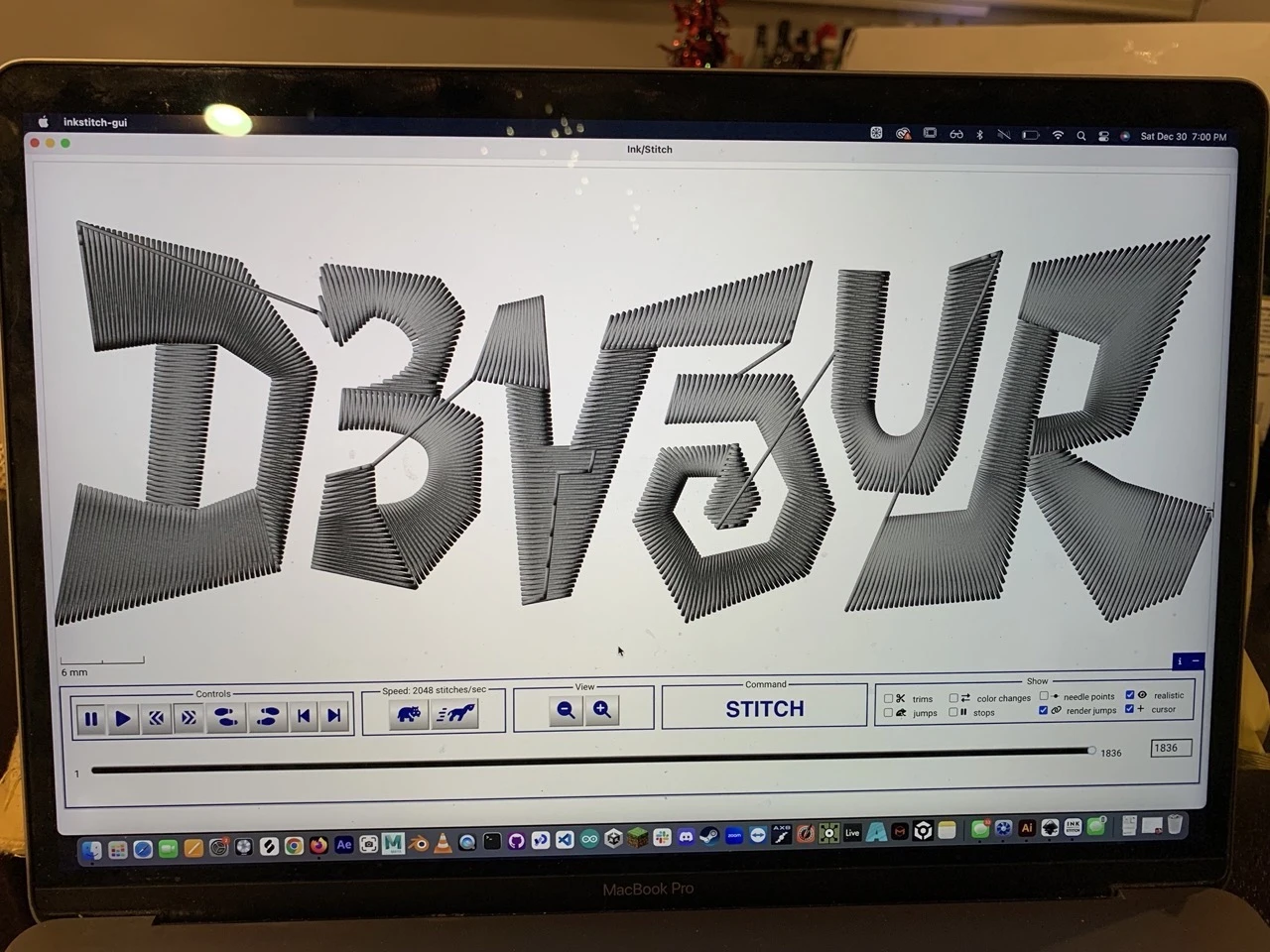This screenshot has height=952, width=1270.
Task: Open Slack from the Dock
Action: coord(662,837)
